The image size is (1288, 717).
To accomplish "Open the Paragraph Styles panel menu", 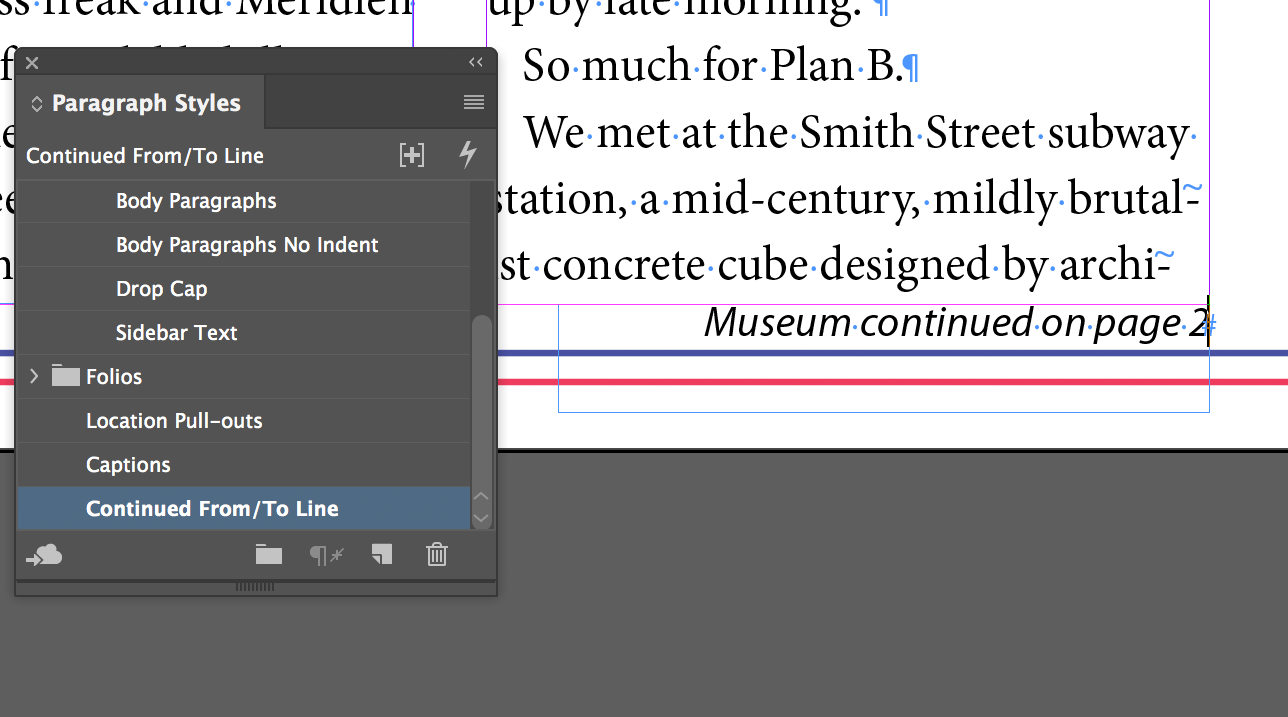I will point(474,102).
